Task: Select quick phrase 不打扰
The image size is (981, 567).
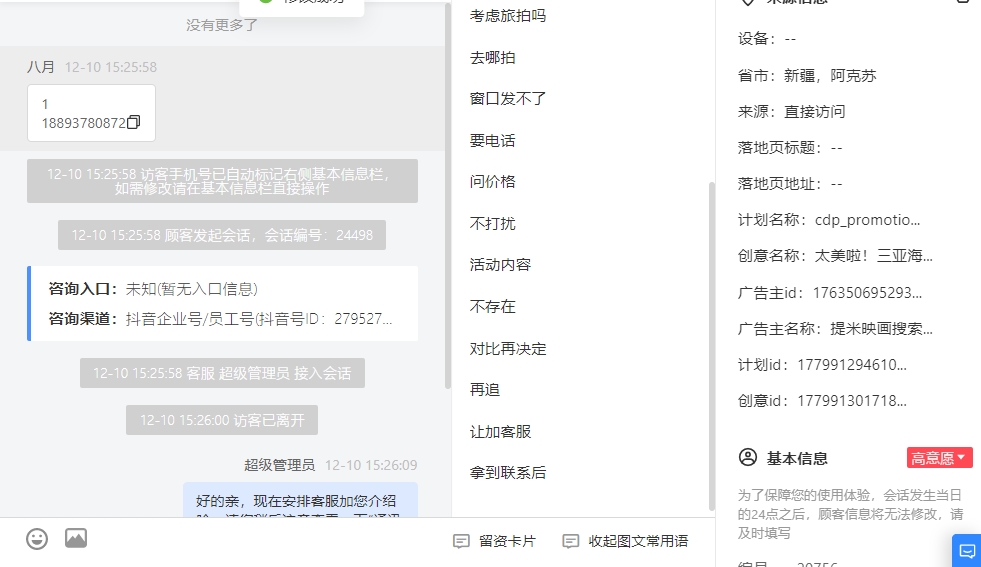Action: click(492, 223)
